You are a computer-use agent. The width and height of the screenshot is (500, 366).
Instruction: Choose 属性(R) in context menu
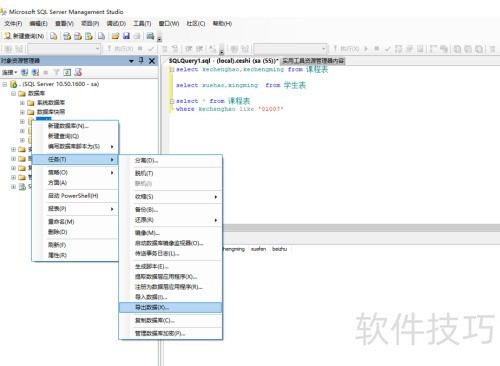(x=75, y=255)
